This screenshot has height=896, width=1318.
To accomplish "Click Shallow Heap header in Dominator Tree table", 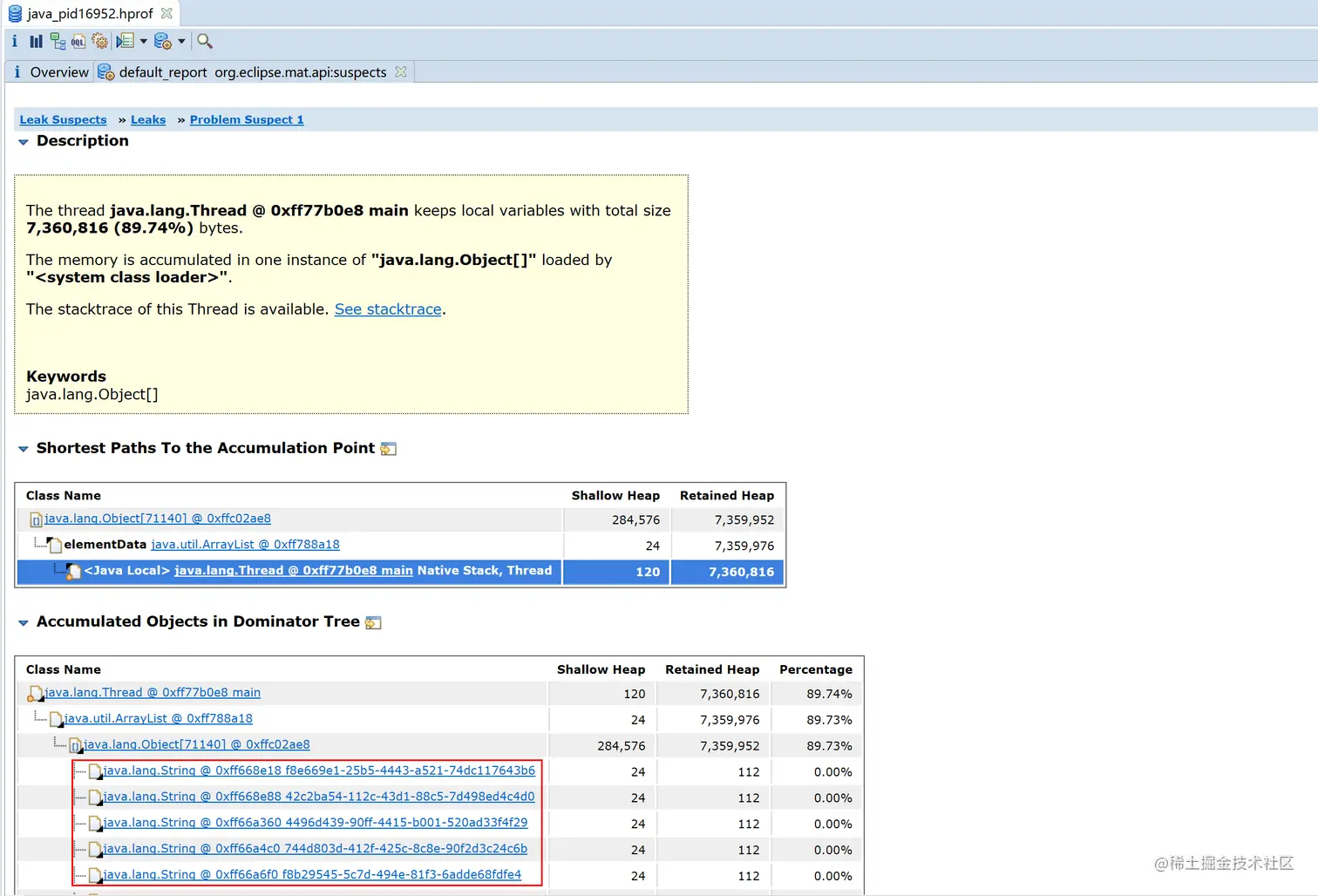I will click(601, 669).
